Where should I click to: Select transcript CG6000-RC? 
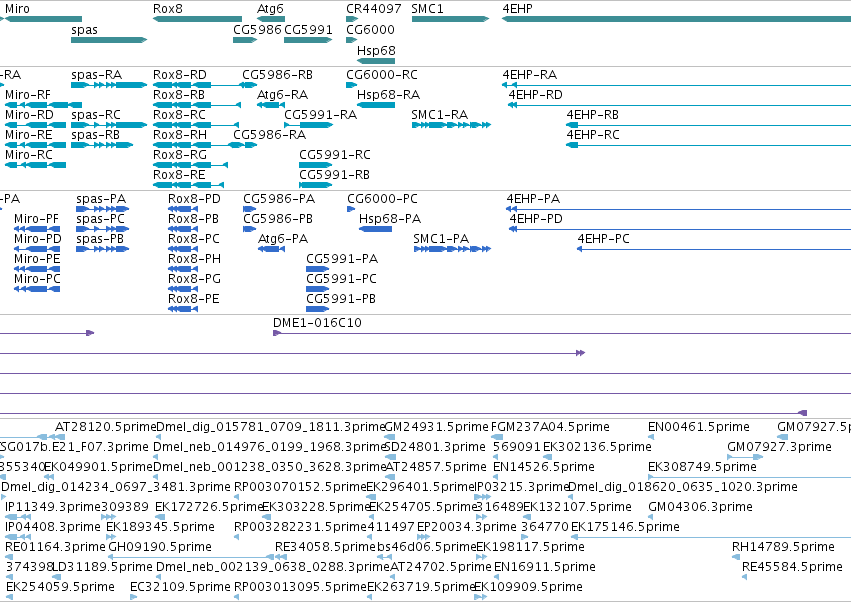point(352,85)
